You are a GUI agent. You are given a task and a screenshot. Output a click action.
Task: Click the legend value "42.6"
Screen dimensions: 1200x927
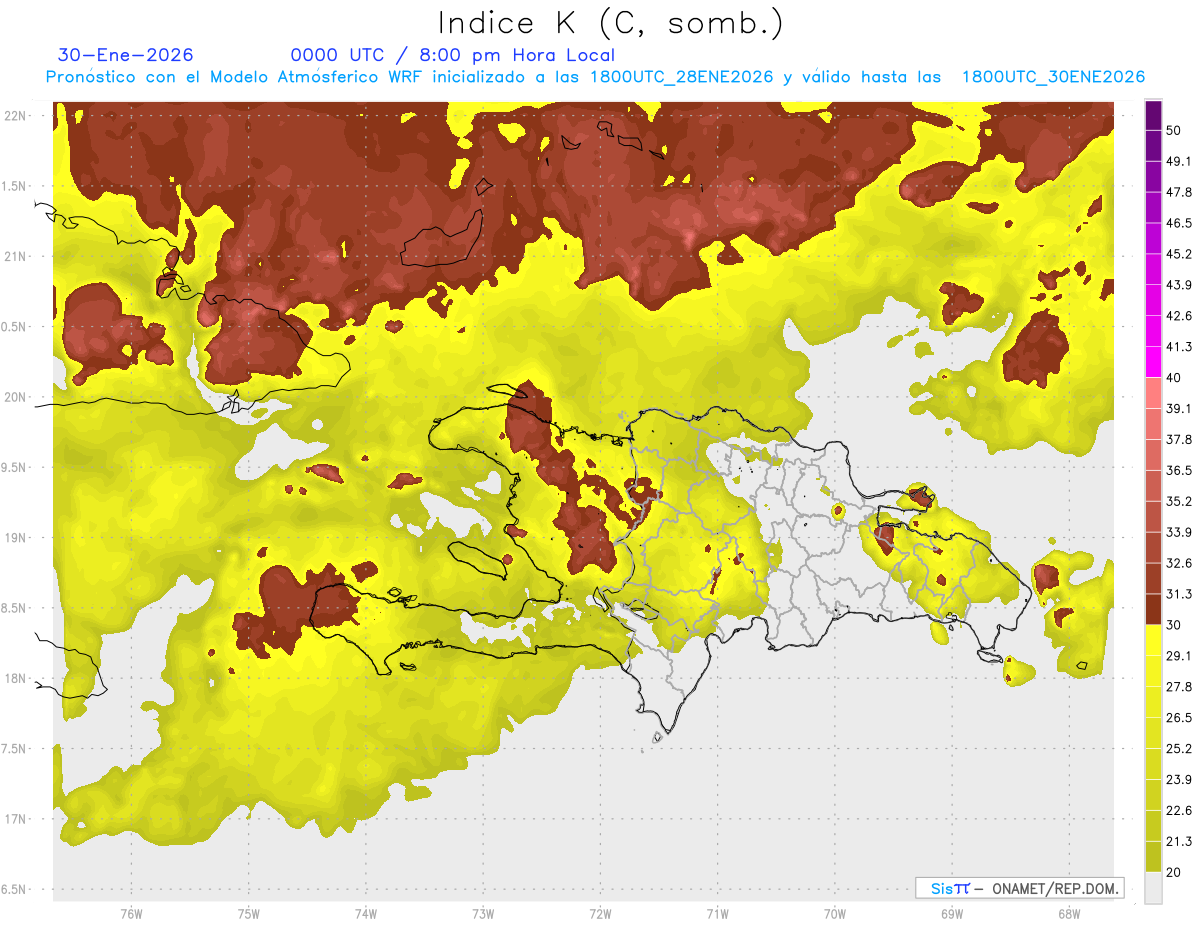point(1180,316)
